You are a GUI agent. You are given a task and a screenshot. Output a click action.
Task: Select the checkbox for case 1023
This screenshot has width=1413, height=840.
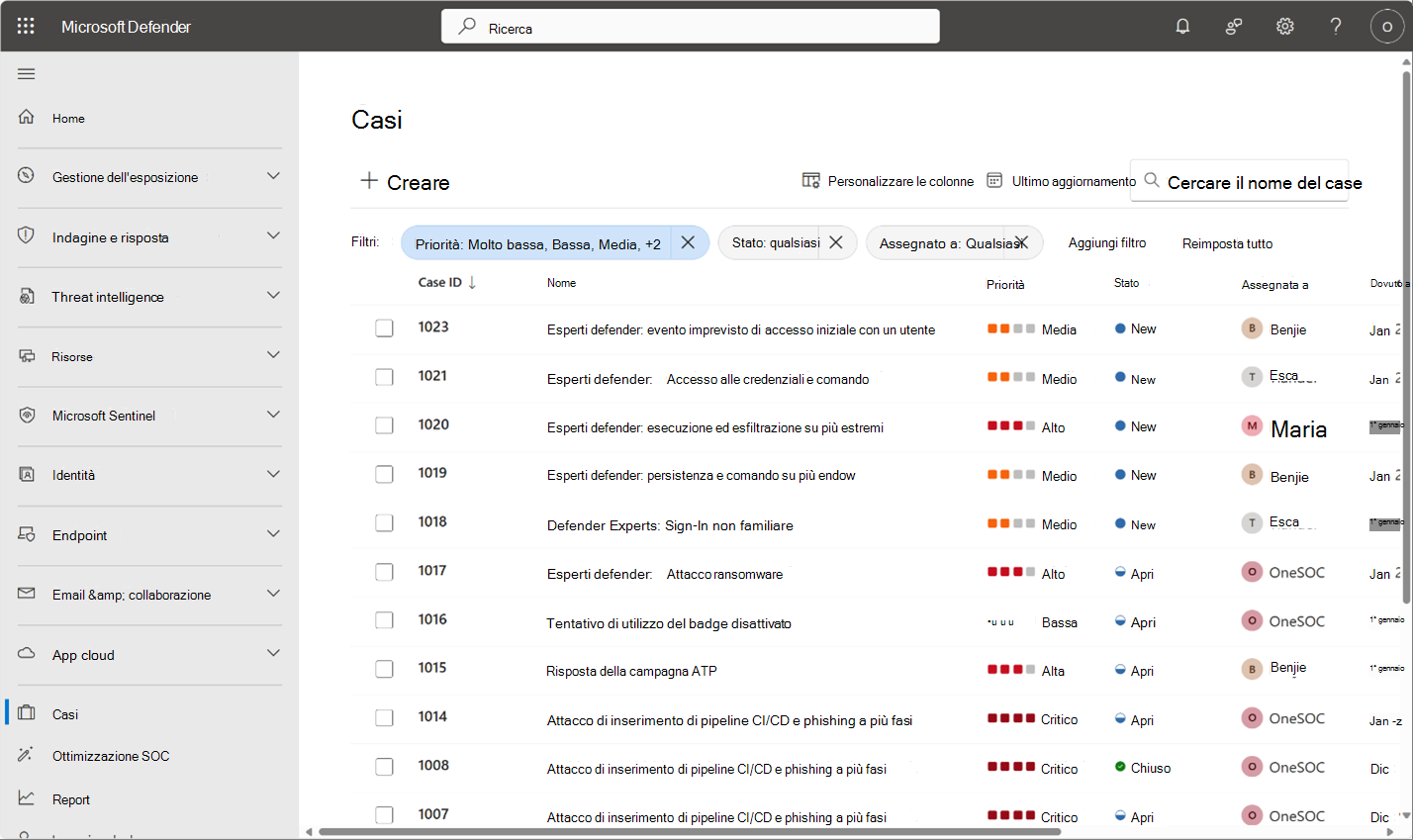pyautogui.click(x=384, y=327)
